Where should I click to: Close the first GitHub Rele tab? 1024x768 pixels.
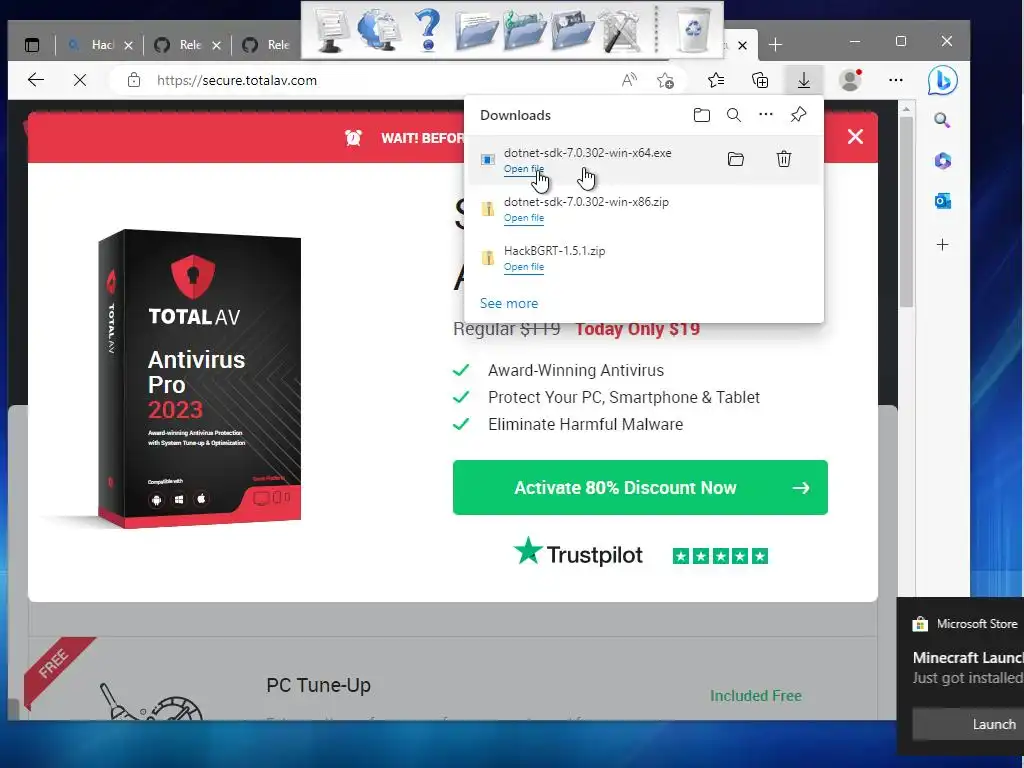(216, 45)
